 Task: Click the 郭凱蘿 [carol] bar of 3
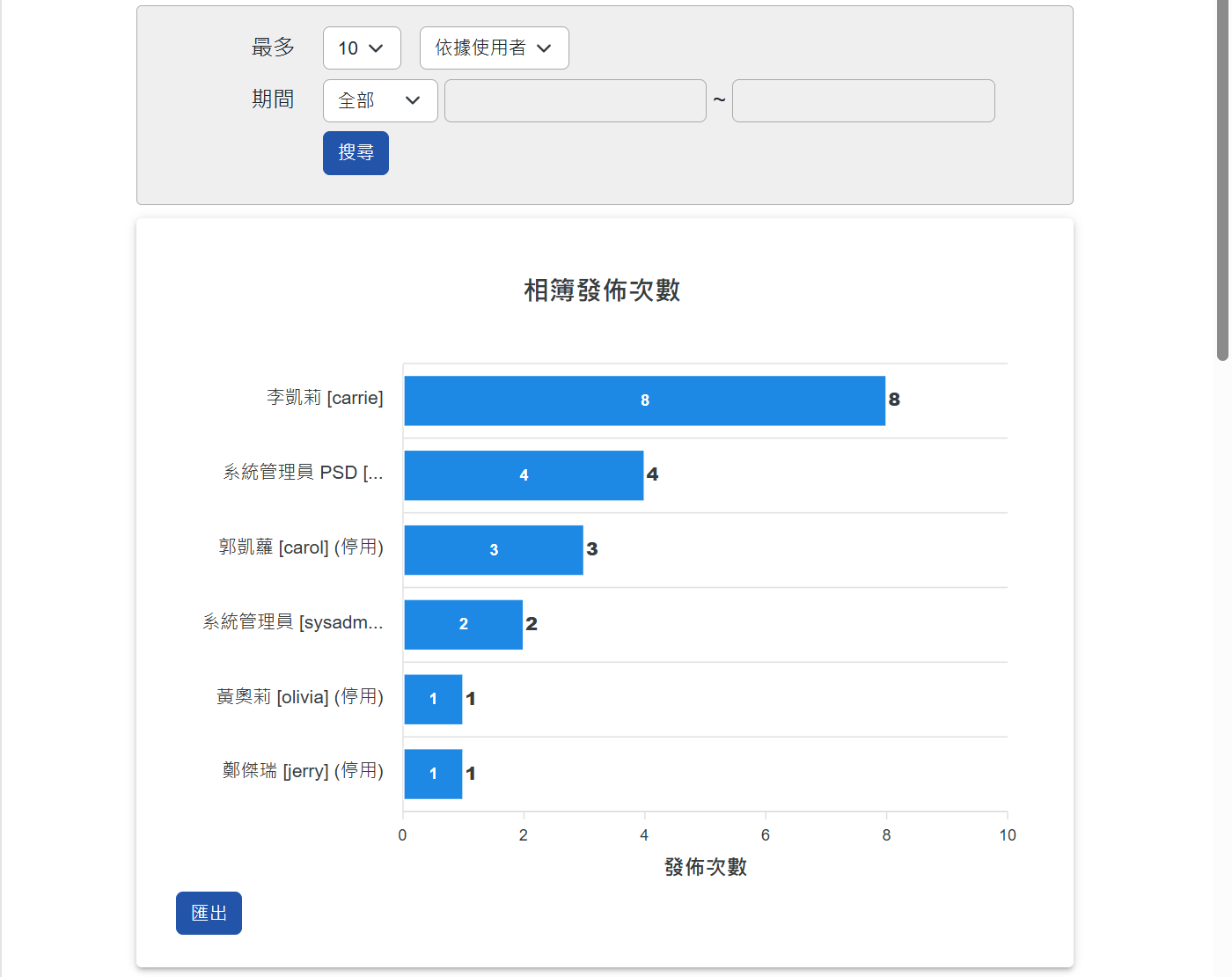[x=494, y=550]
